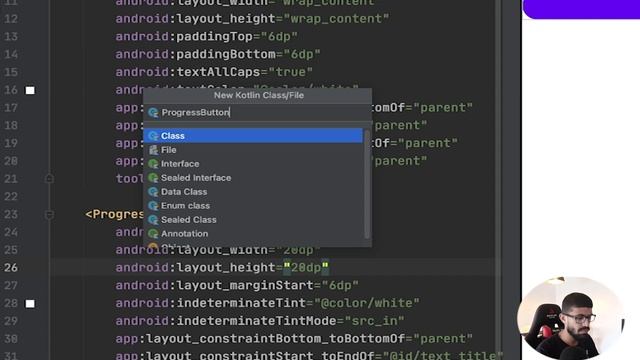Click the Sealed Class item's icon
Viewport: 640px width, 360px height.
point(153,220)
